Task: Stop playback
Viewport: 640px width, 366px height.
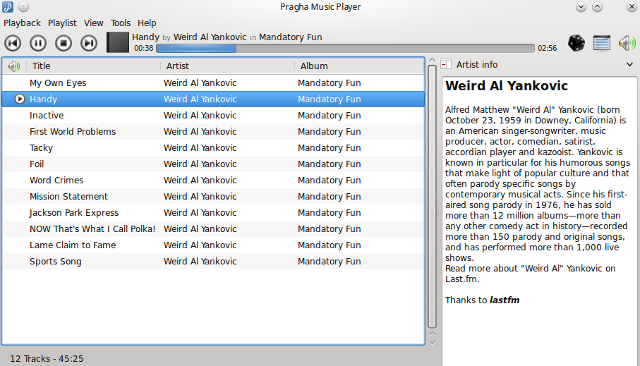Action: (63, 43)
